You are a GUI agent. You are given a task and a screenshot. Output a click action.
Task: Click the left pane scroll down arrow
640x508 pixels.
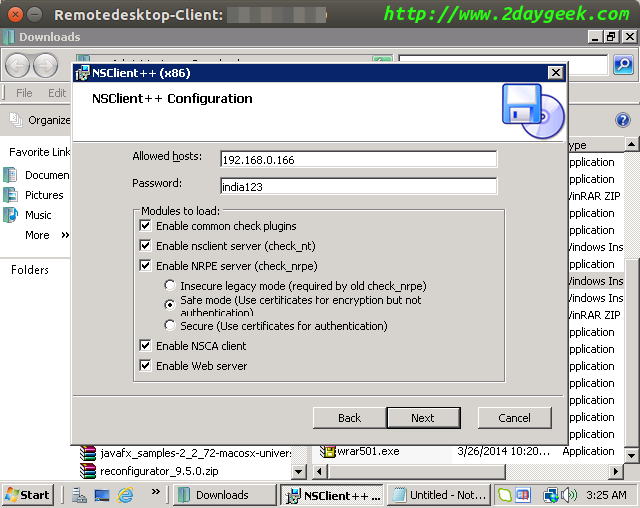(299, 472)
